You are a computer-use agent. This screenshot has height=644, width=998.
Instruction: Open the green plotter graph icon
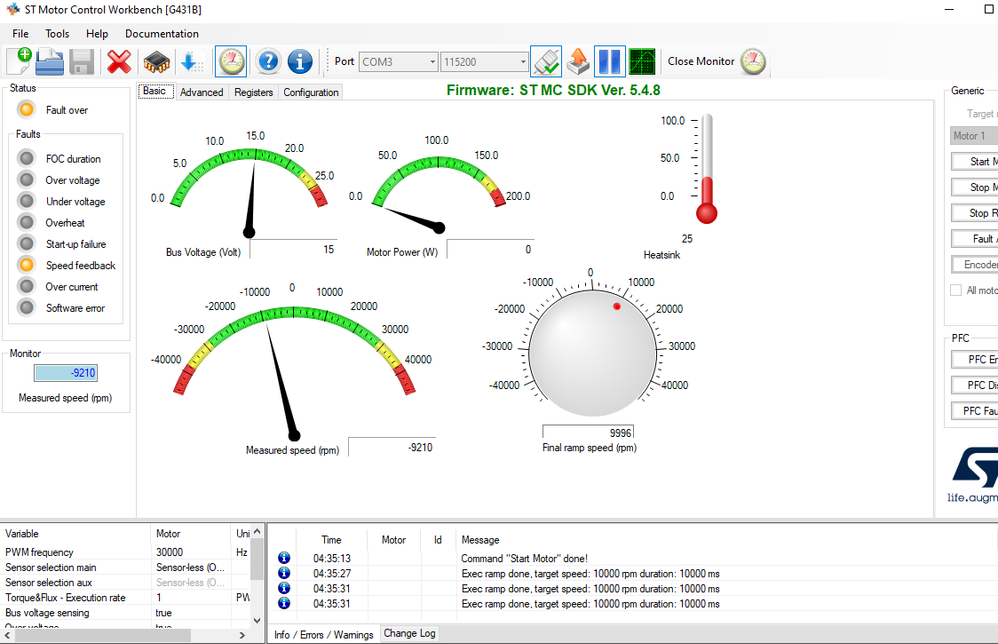click(642, 62)
